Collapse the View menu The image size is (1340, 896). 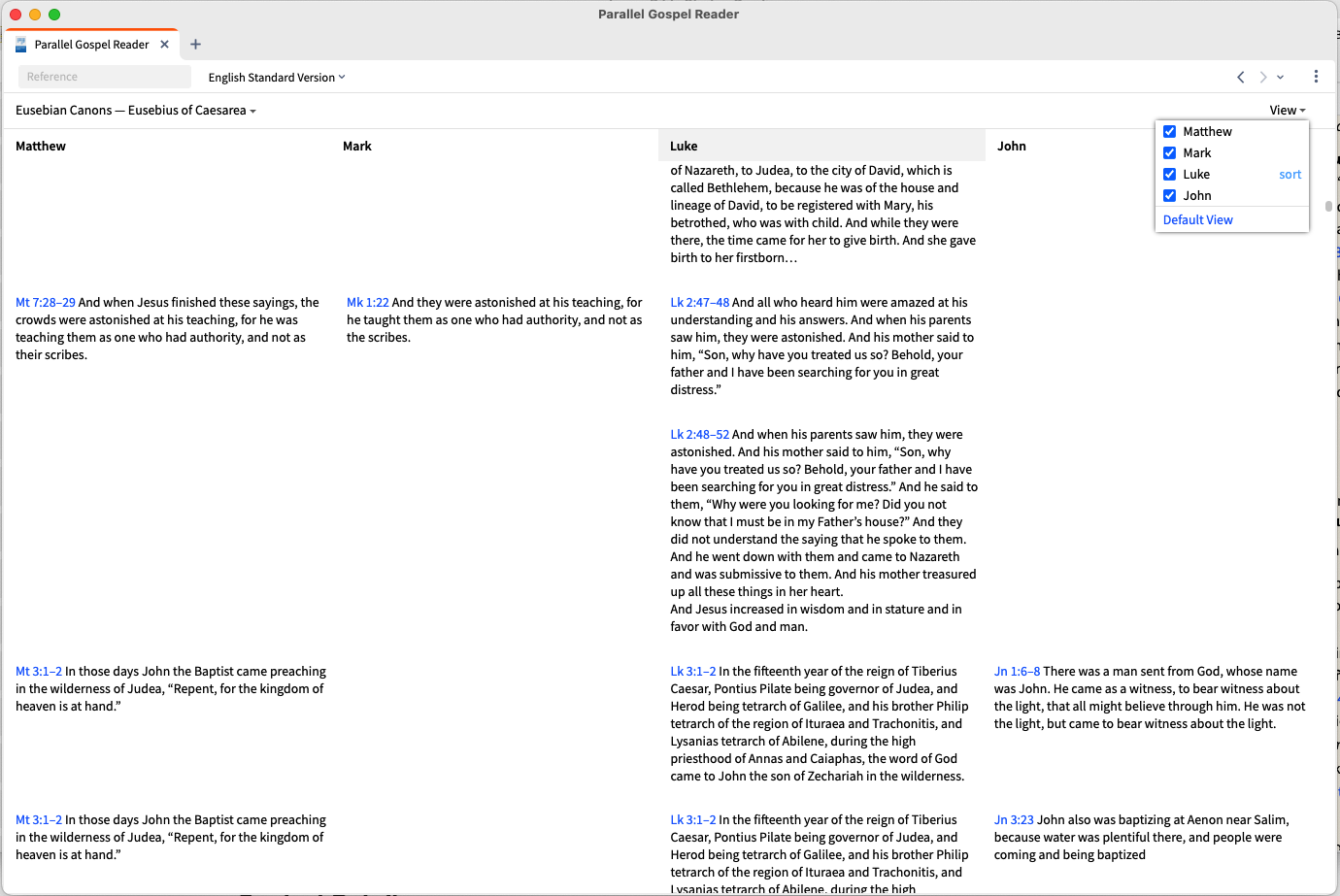[x=1288, y=111]
